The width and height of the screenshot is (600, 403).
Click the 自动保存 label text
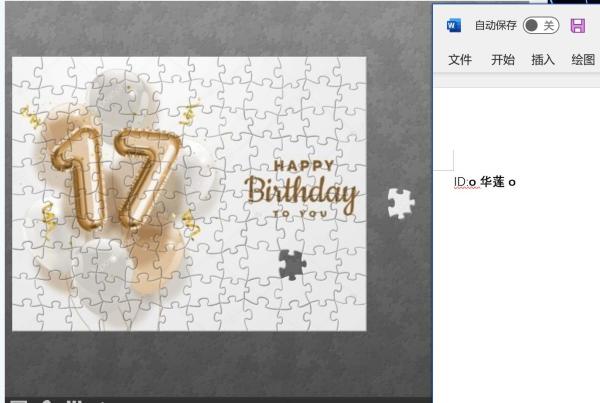pos(496,26)
